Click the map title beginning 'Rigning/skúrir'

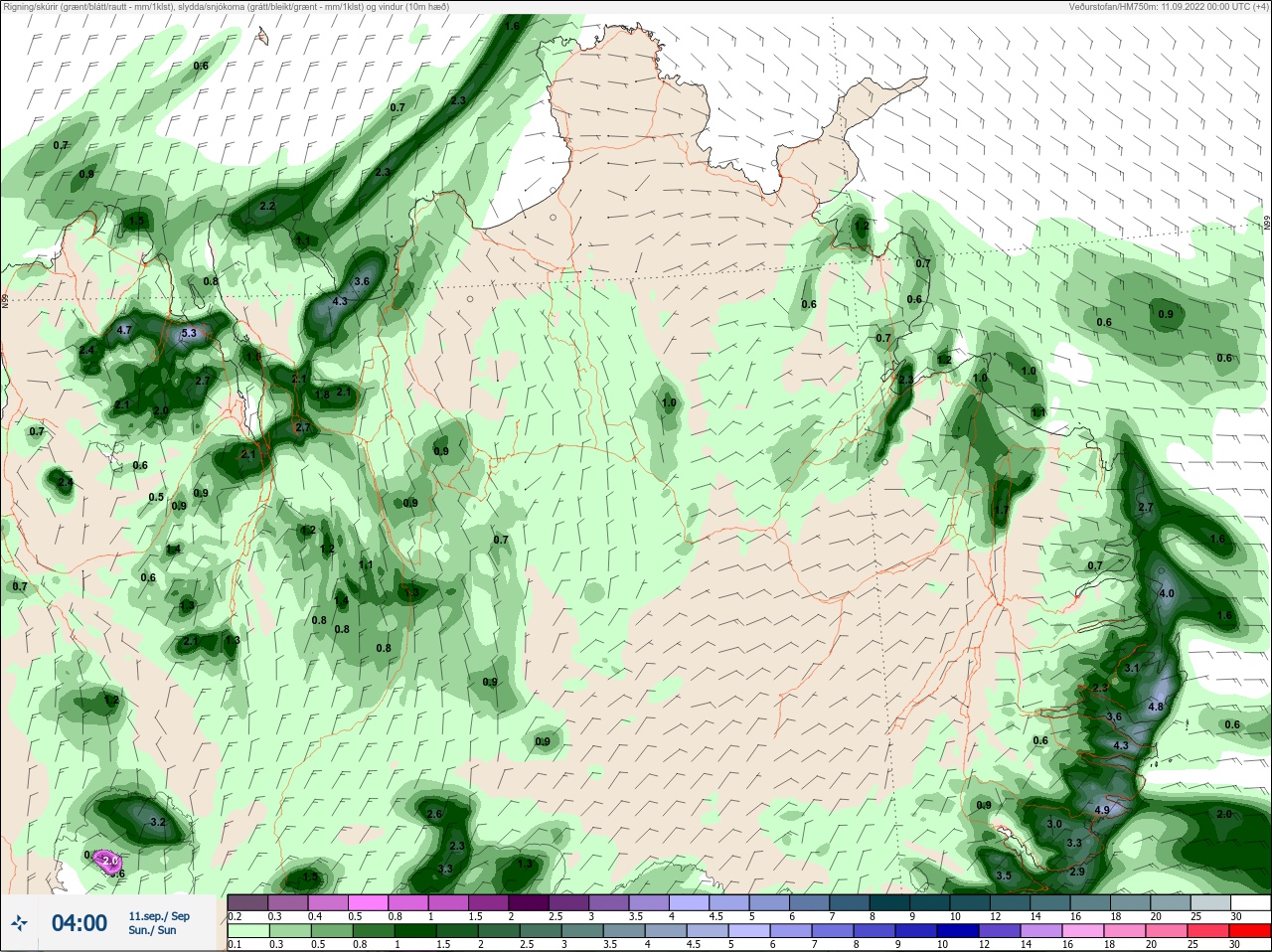(x=227, y=7)
